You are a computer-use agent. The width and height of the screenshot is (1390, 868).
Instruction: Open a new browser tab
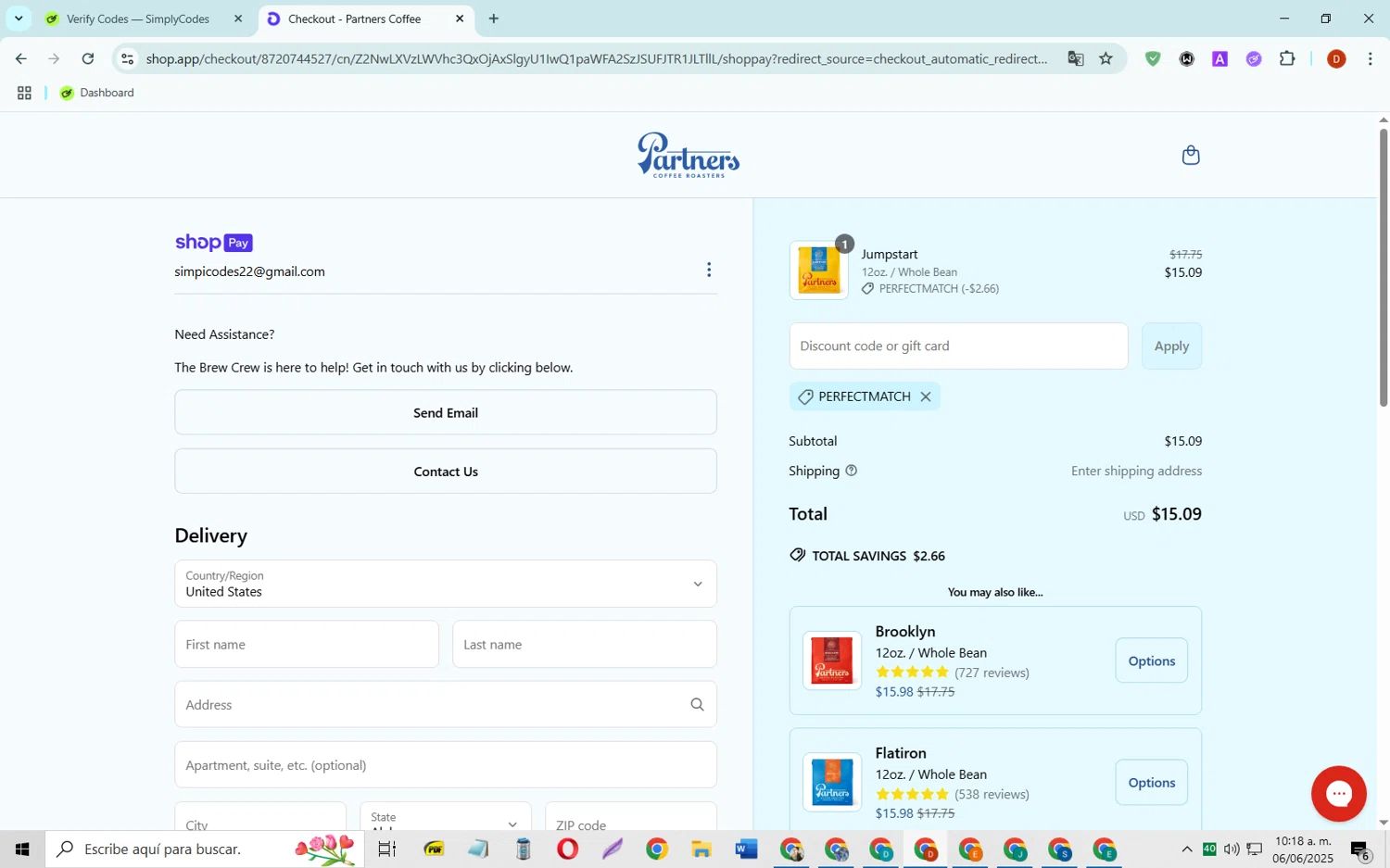click(x=494, y=19)
